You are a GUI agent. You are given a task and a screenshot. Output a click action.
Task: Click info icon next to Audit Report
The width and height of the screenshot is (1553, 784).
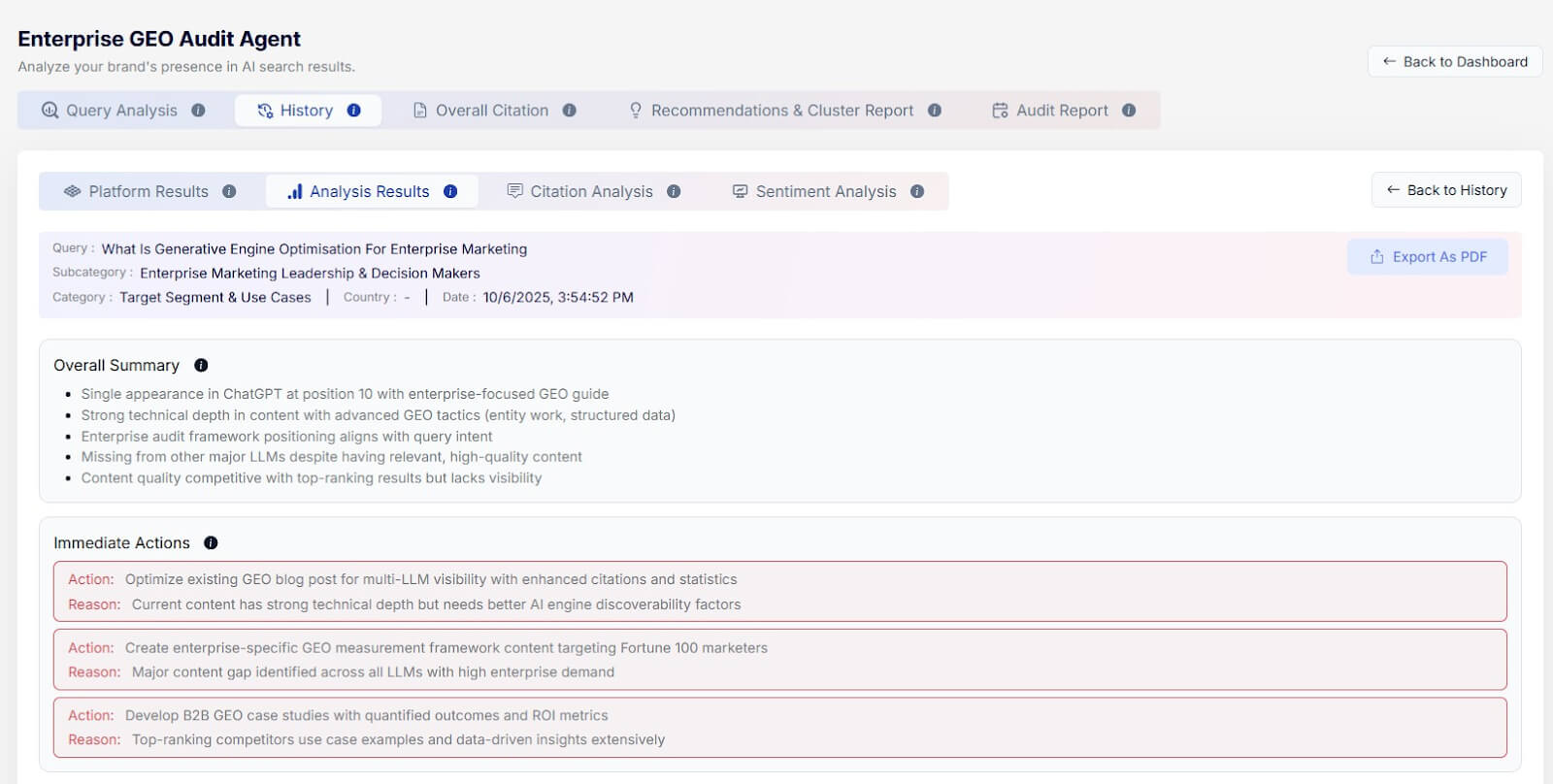click(1129, 111)
